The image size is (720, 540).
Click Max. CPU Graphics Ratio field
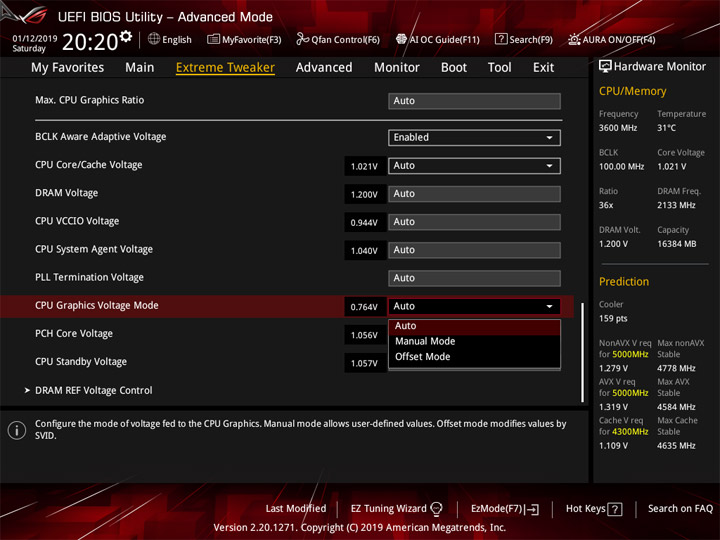(474, 101)
